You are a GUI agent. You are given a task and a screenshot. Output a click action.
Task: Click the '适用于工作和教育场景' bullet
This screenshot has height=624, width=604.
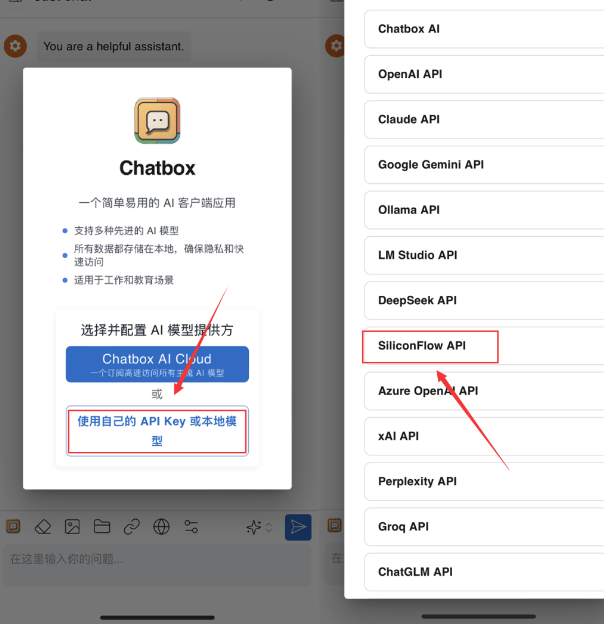pyautogui.click(x=124, y=280)
